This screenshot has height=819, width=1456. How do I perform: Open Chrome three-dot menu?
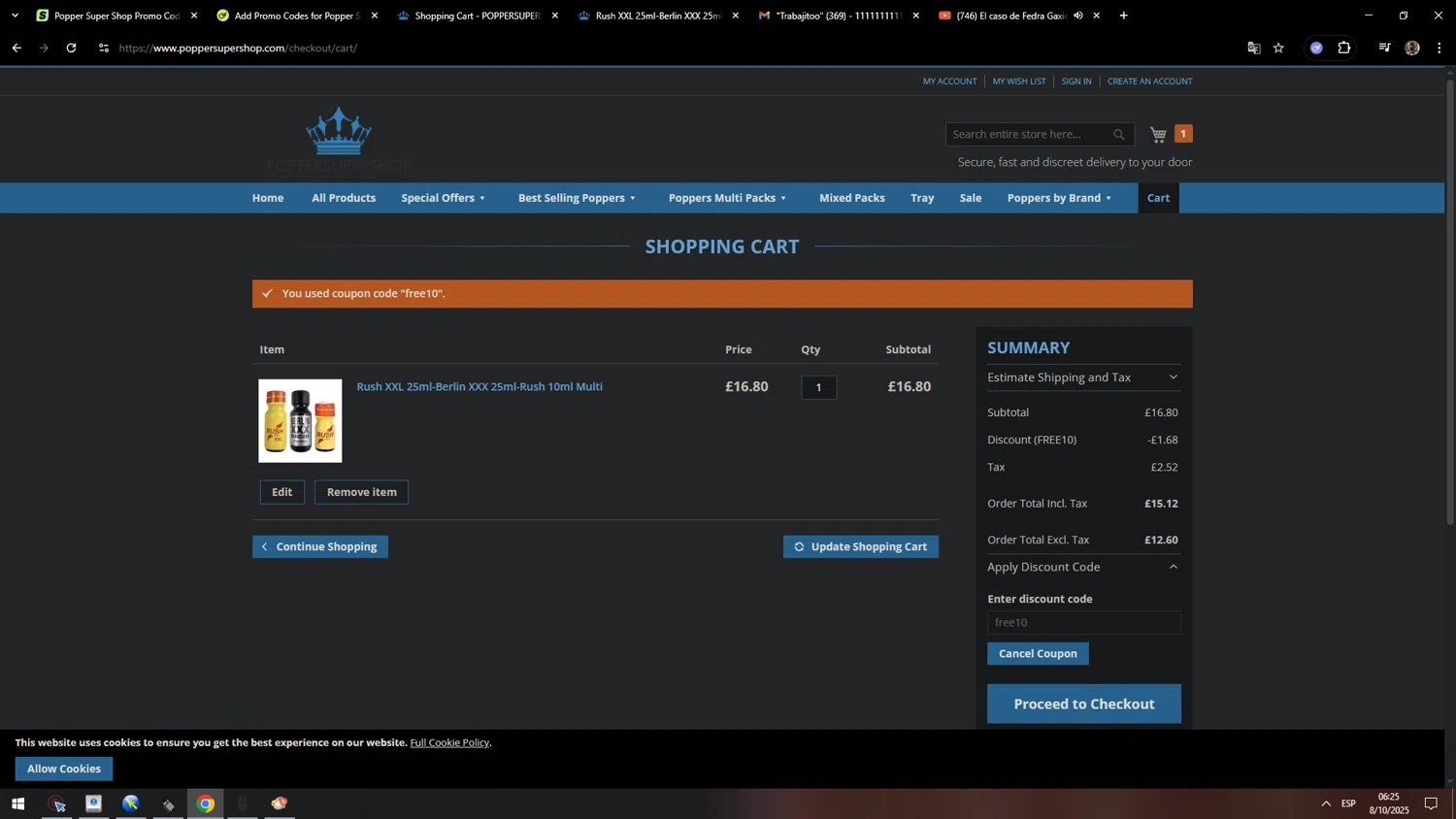(1439, 48)
